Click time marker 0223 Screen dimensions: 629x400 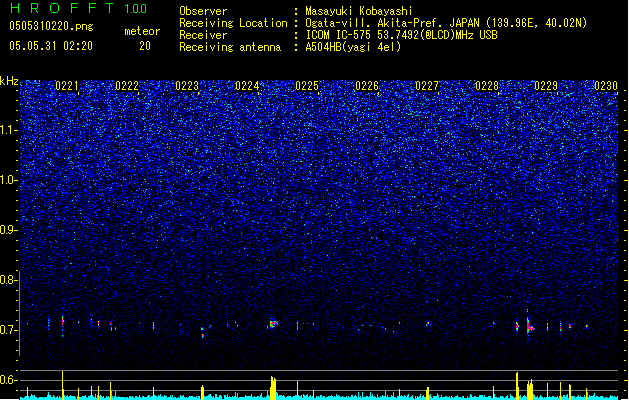pos(187,86)
